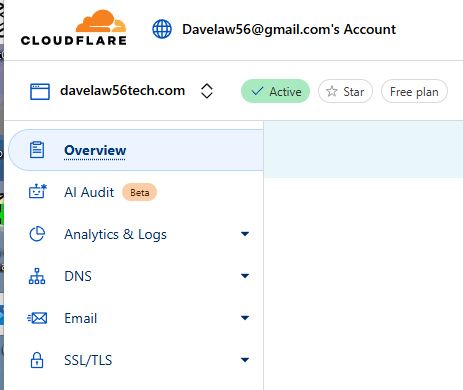This screenshot has width=463, height=390.
Task: Click the Beta tag next to AI Audit
Action: tap(139, 192)
